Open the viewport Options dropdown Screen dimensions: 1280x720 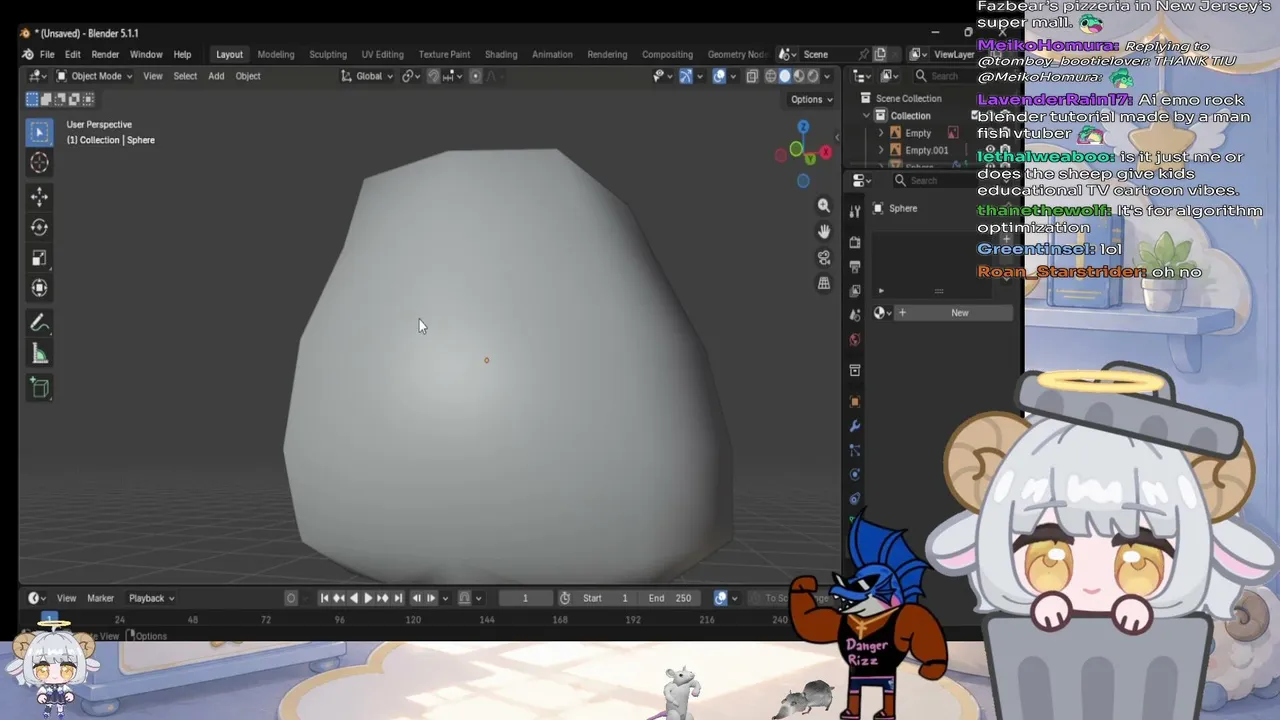click(x=811, y=99)
